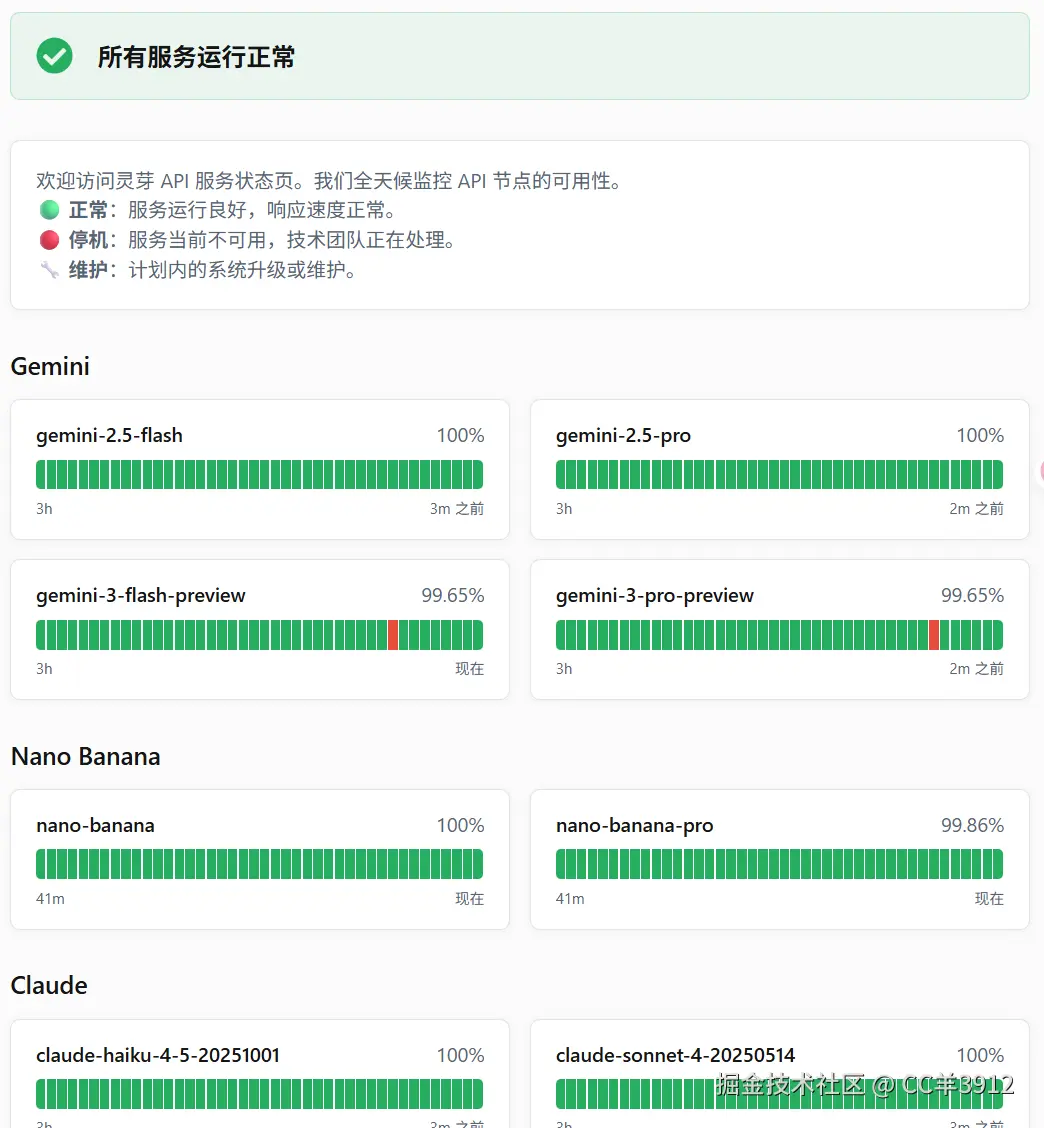Click the red dot beside 停机
The width and height of the screenshot is (1044, 1128).
coord(50,240)
